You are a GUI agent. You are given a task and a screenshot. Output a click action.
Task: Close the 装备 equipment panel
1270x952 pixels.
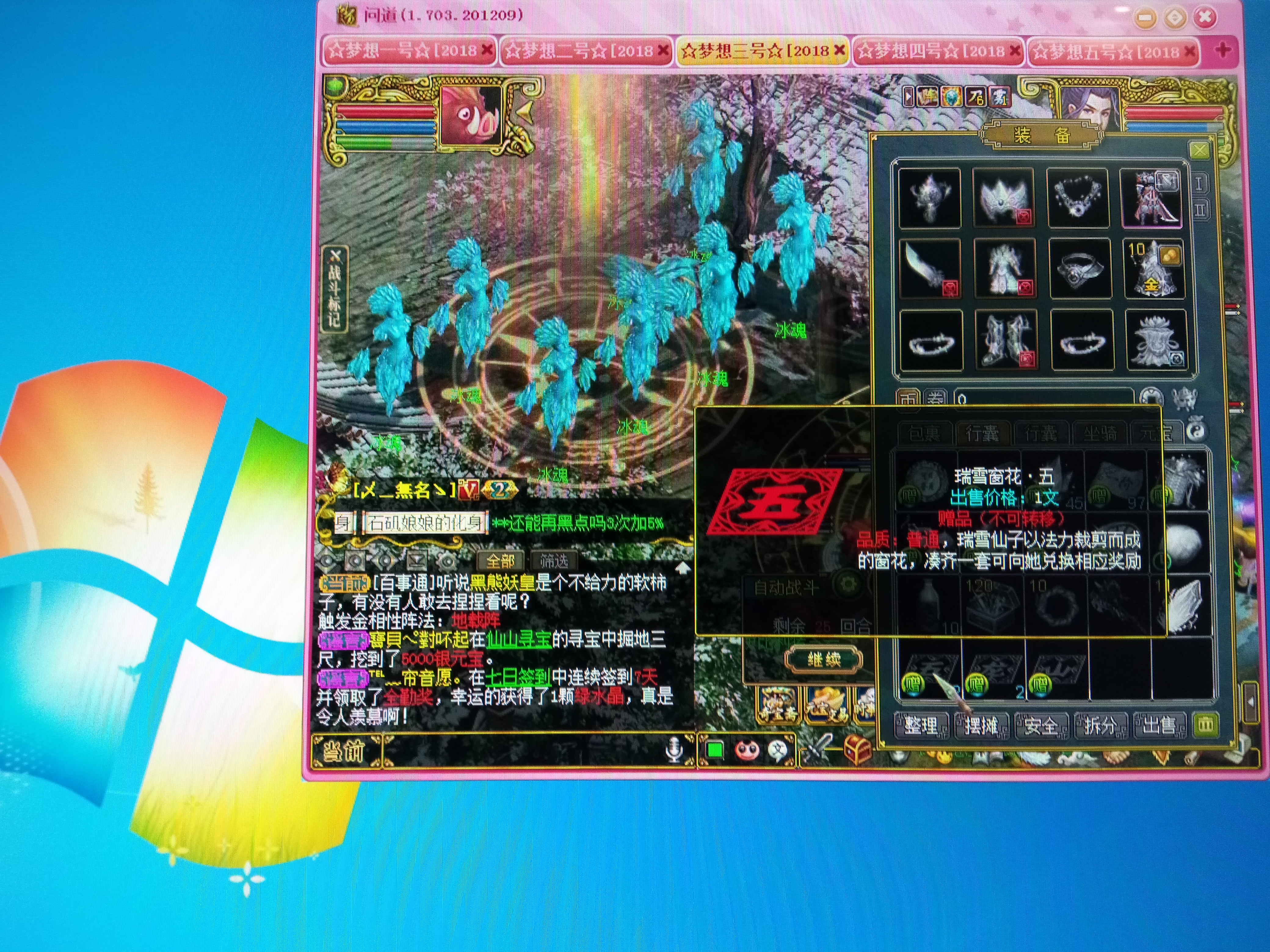(x=1199, y=150)
